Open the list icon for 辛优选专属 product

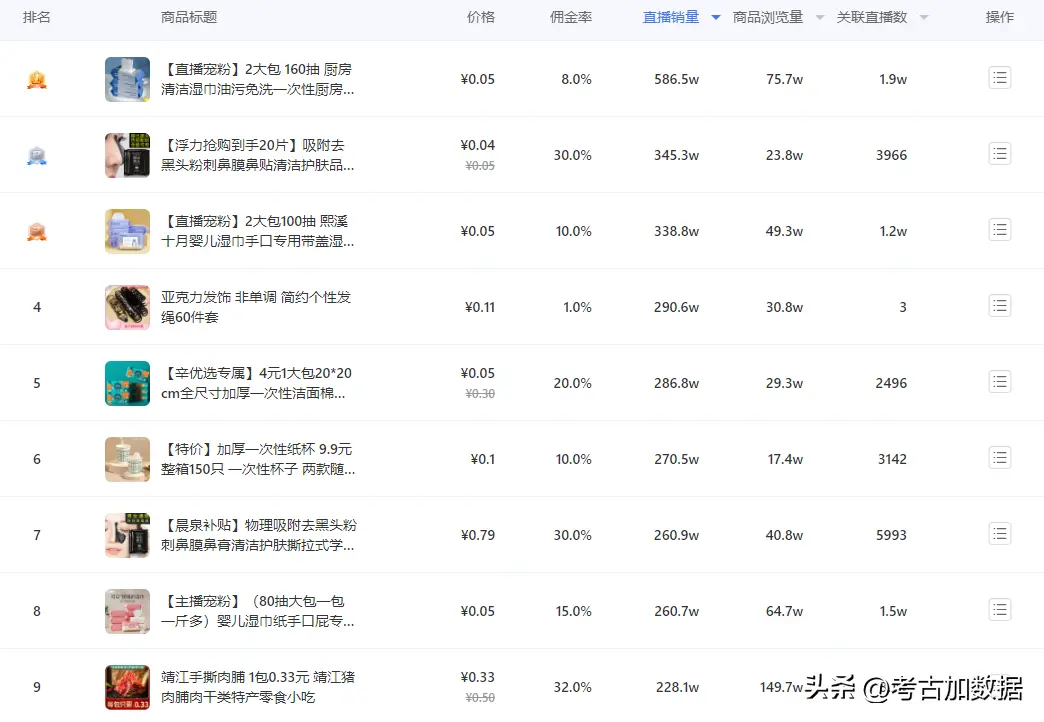click(x=999, y=382)
